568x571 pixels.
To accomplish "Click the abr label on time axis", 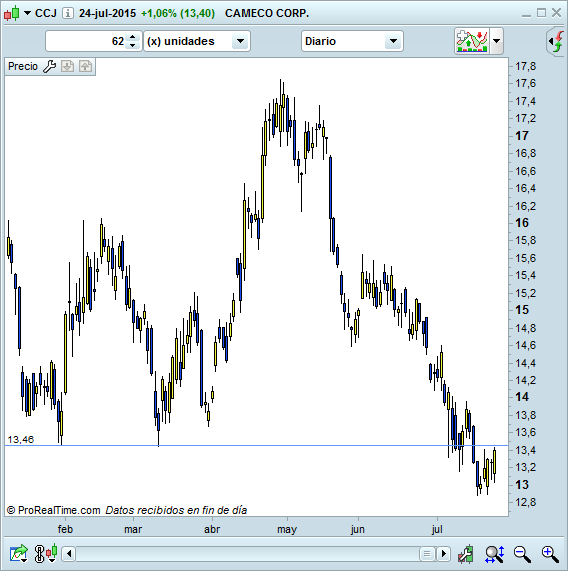I will point(212,529).
